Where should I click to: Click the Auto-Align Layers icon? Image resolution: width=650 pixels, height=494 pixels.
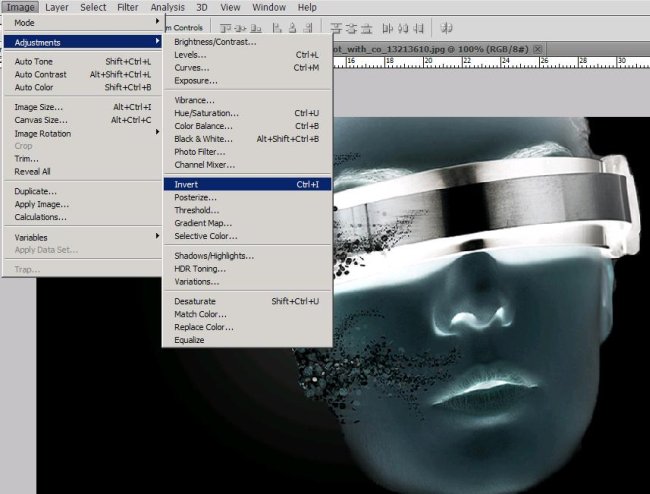pyautogui.click(x=446, y=28)
